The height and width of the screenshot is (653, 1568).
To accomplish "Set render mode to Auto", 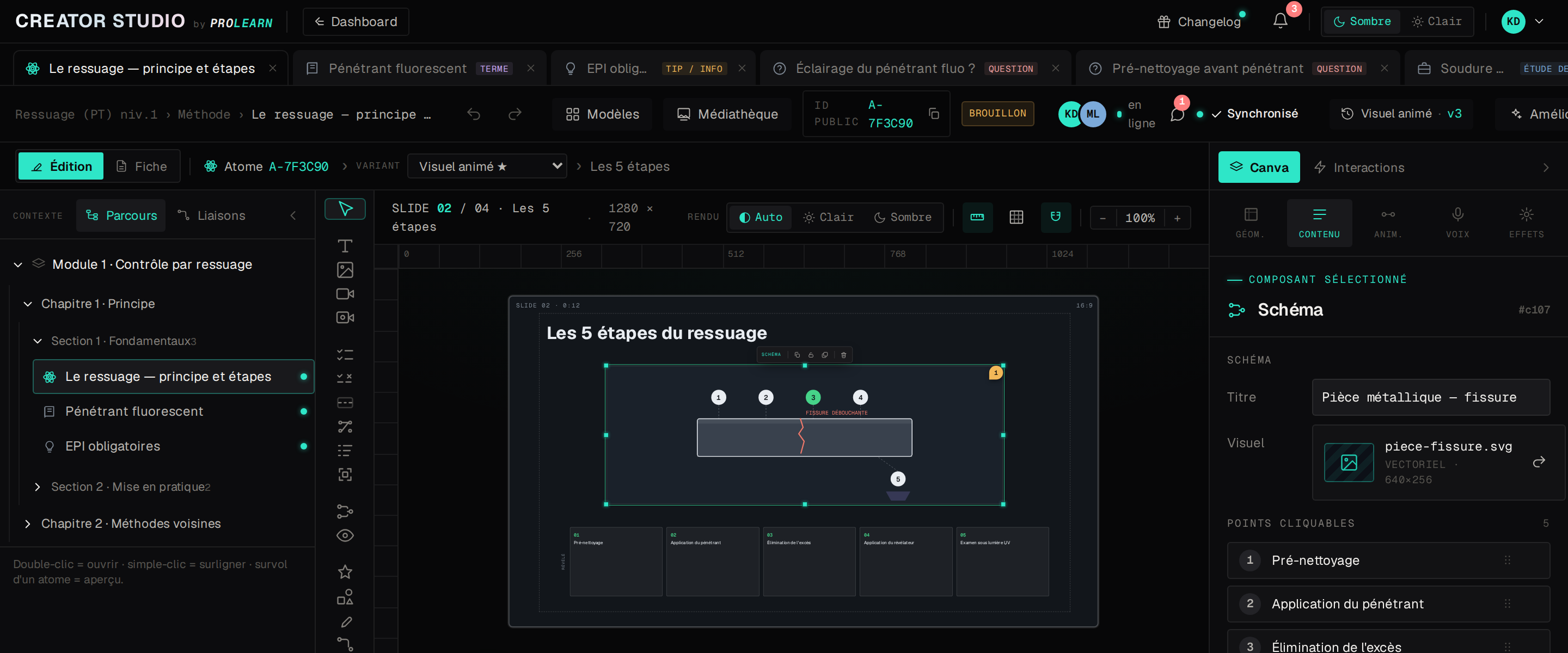I will pyautogui.click(x=760, y=217).
